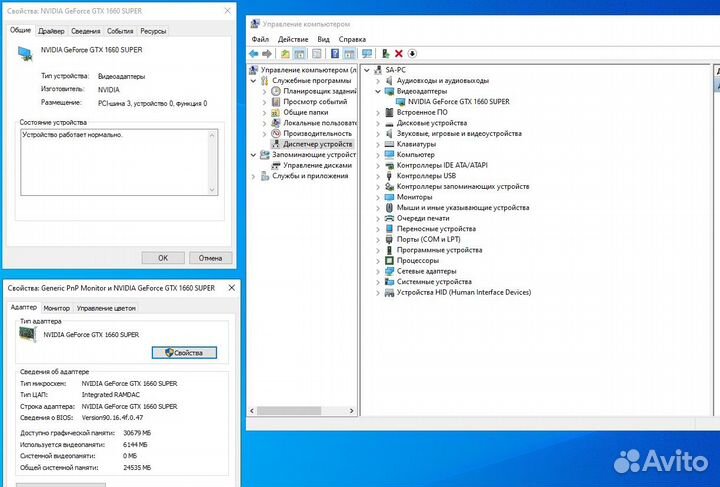This screenshot has width=720, height=487.
Task: Click the Отмена button
Action: (x=210, y=257)
